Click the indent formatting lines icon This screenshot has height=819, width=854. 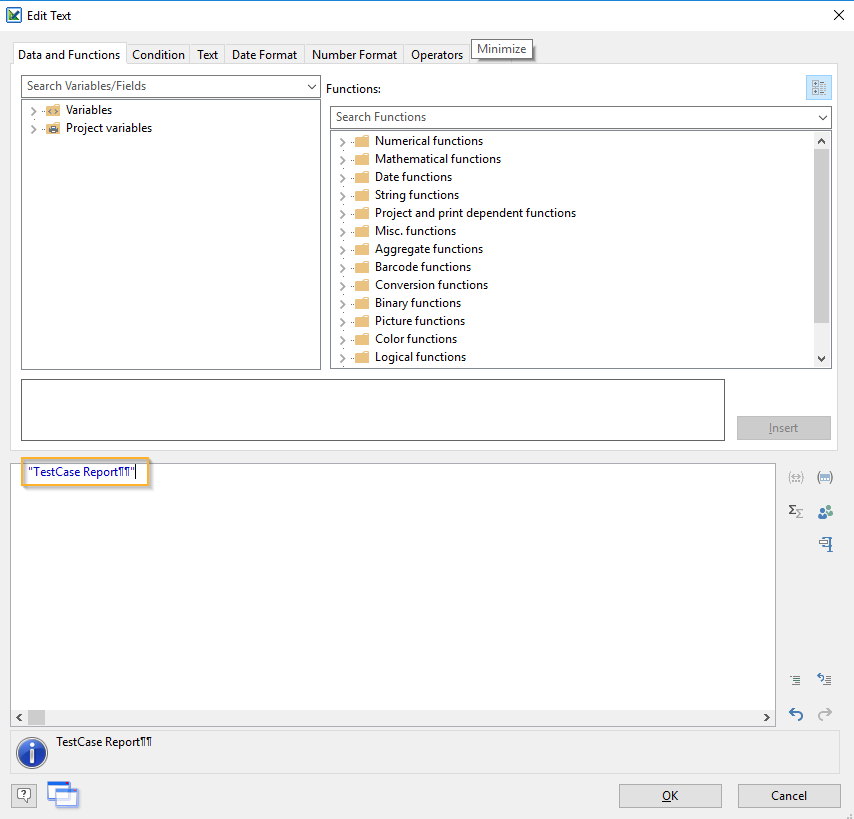(796, 680)
